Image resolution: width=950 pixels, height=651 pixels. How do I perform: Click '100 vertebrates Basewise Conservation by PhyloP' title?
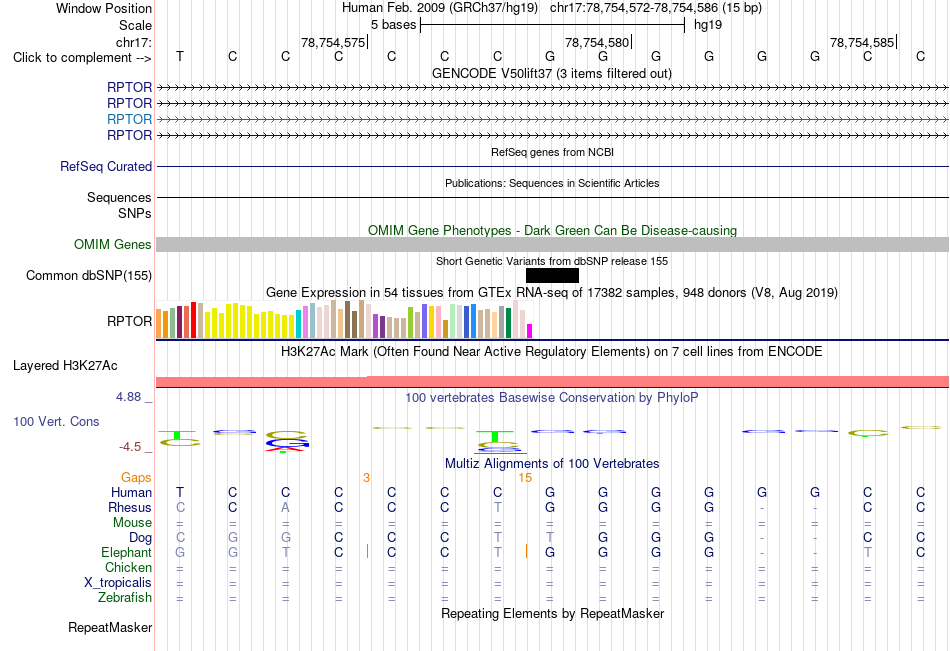[552, 398]
